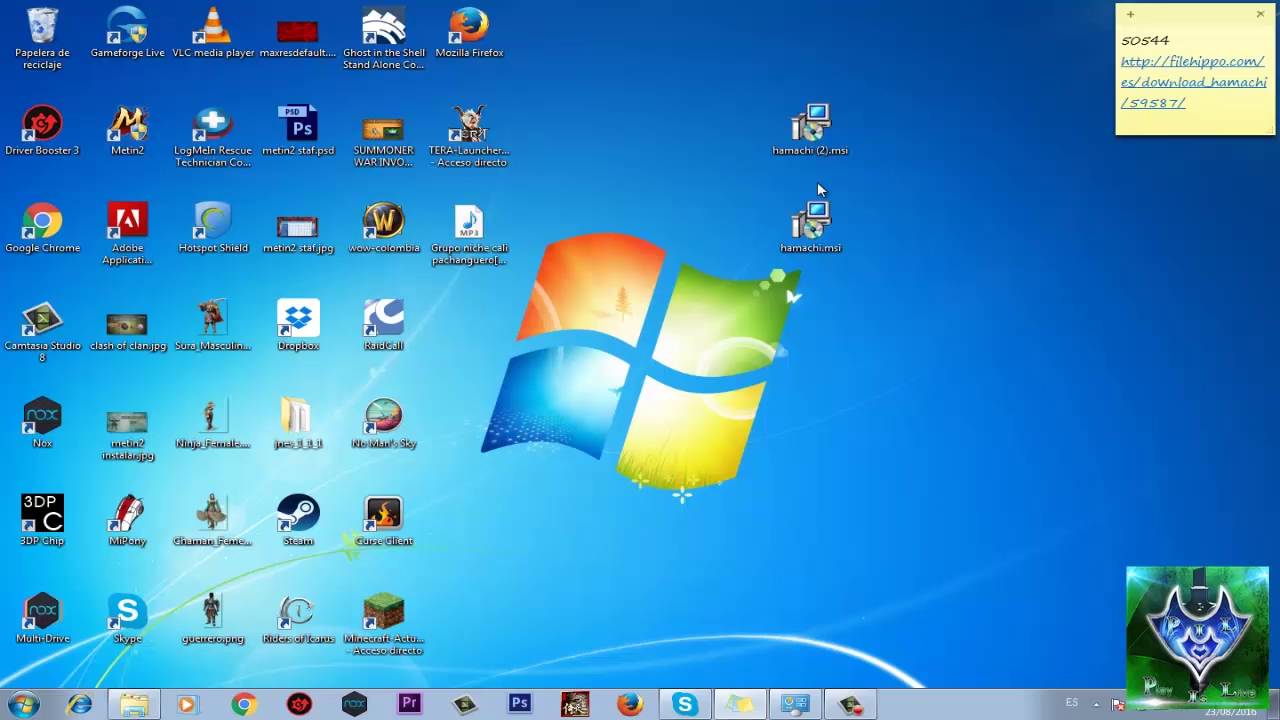The height and width of the screenshot is (720, 1280).
Task: Open the Papelera de reciclaje desktop icon
Action: tap(42, 39)
